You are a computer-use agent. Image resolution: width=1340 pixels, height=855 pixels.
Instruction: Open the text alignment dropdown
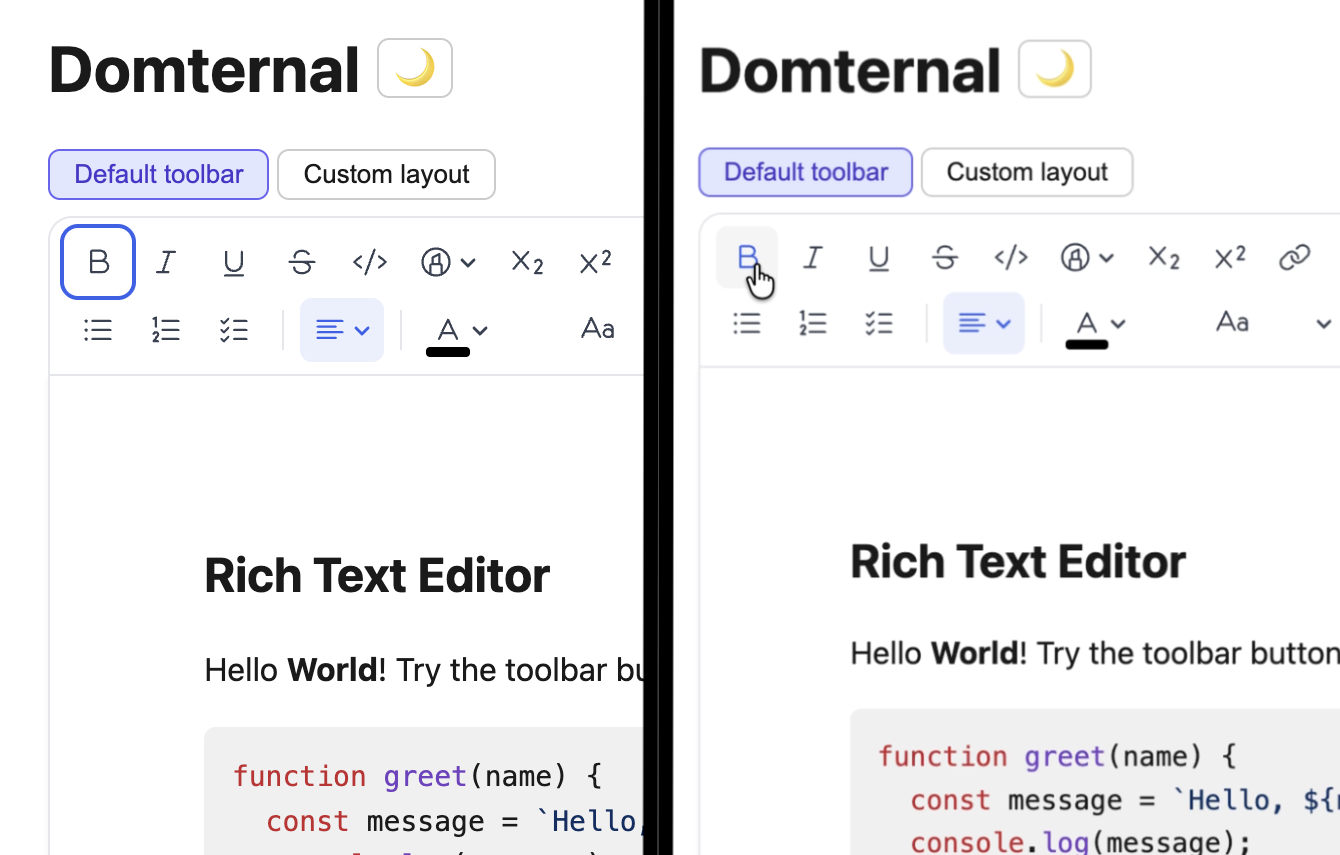[x=341, y=330]
